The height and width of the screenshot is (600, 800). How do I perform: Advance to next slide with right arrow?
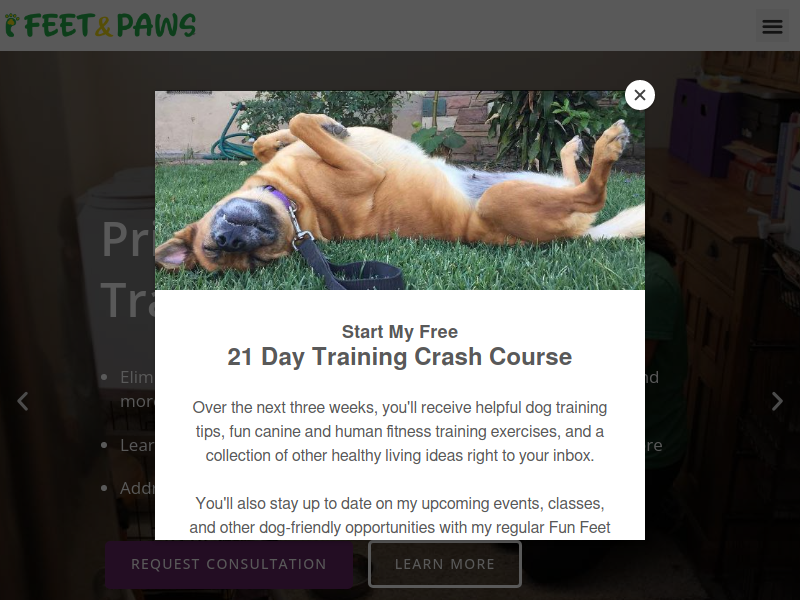tap(777, 402)
